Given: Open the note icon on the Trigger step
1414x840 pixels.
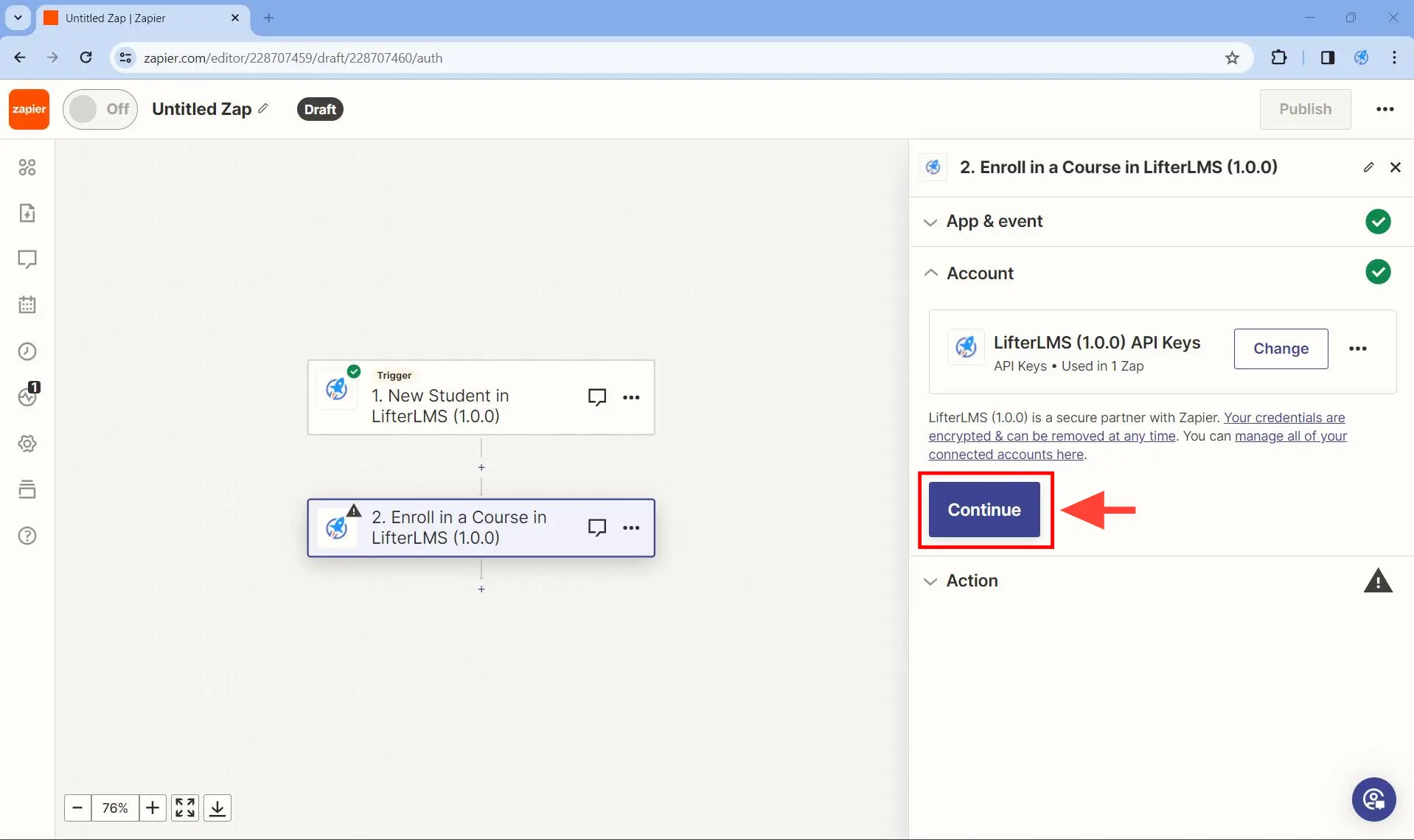Looking at the screenshot, I should pos(597,396).
